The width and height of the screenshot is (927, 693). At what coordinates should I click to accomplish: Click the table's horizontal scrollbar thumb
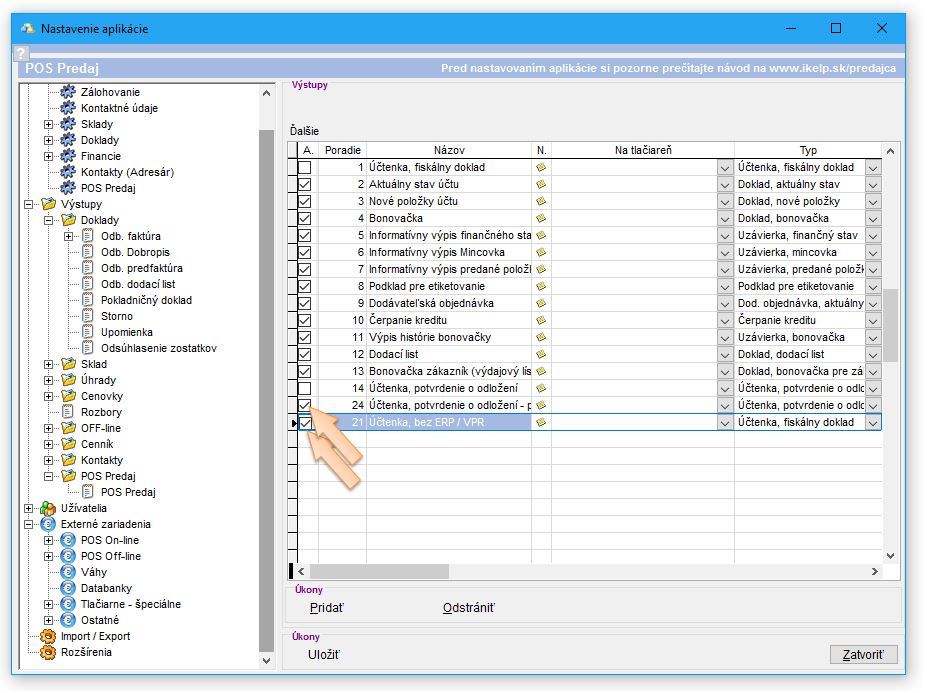[x=380, y=571]
